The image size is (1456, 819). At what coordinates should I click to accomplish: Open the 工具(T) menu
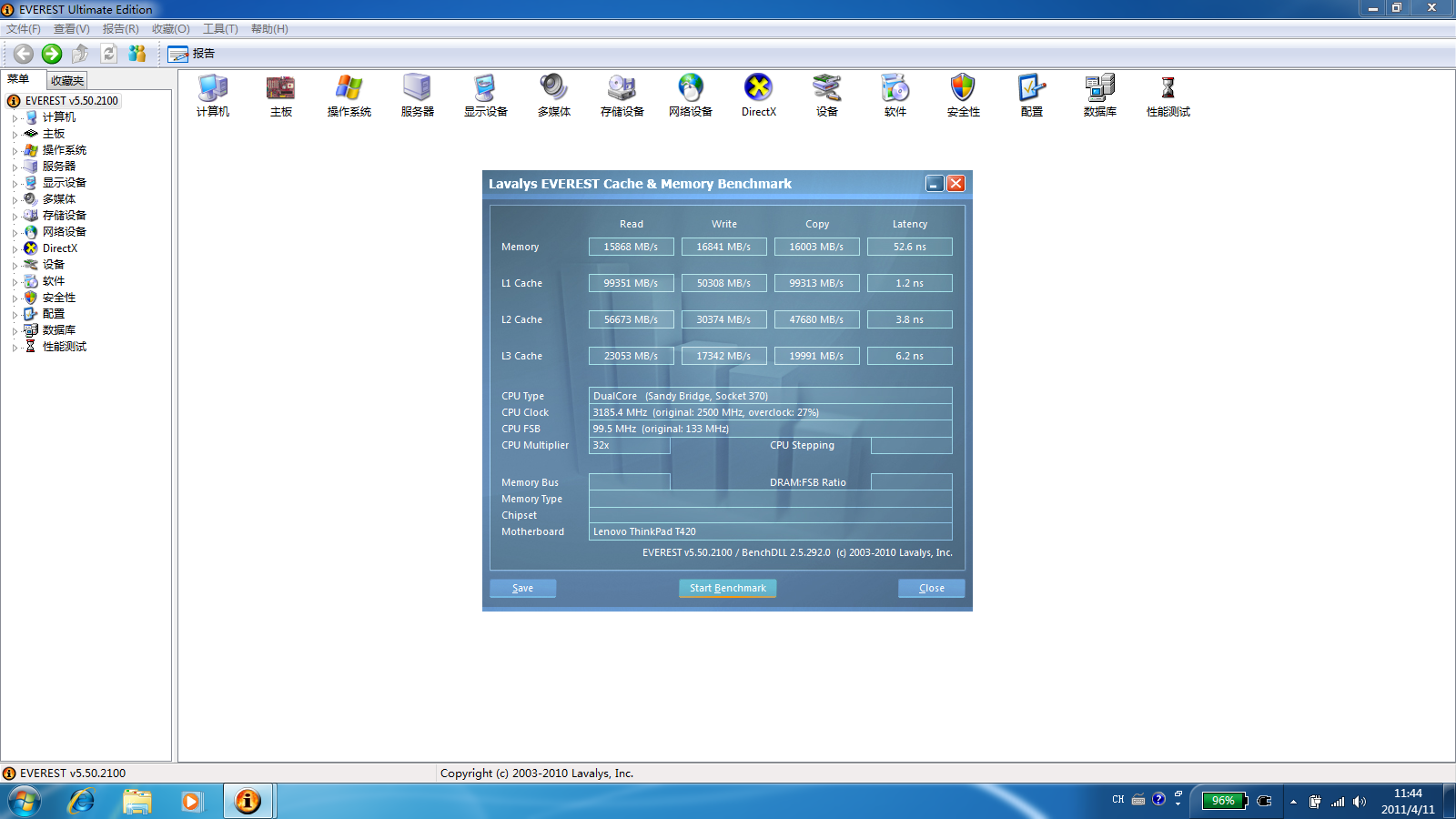click(x=220, y=29)
